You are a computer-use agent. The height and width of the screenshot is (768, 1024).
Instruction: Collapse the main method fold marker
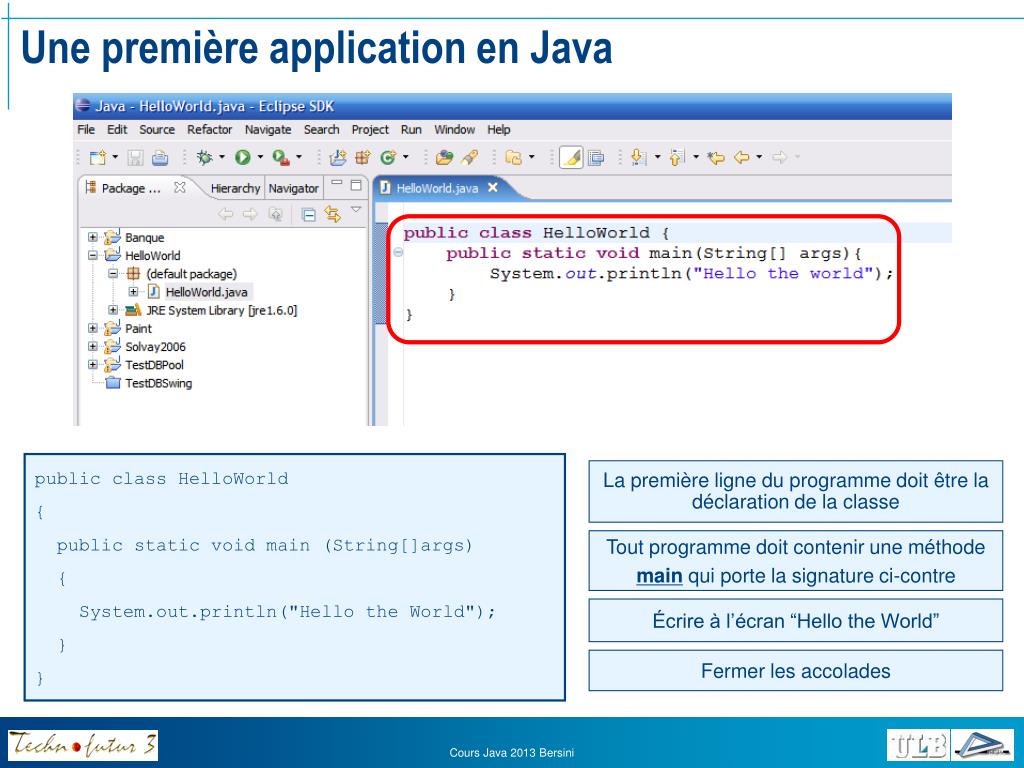click(x=397, y=253)
